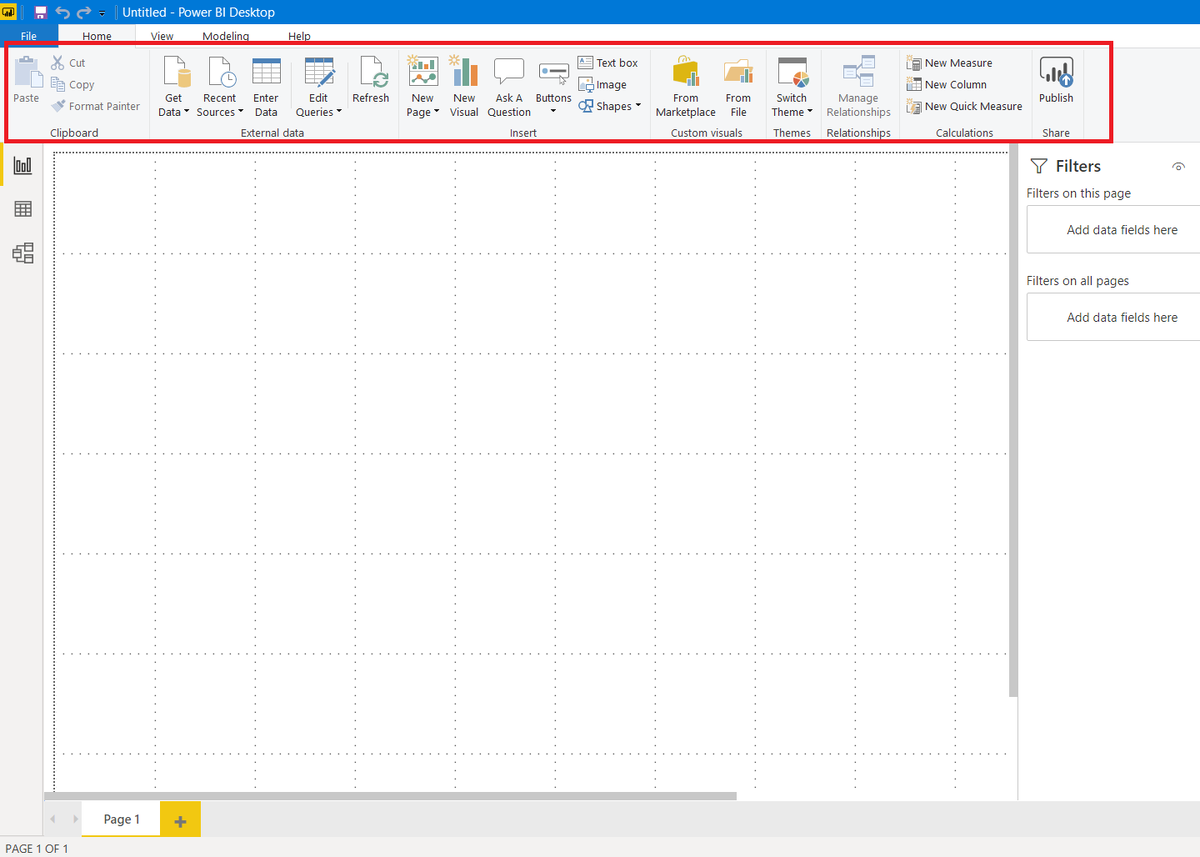Switch to Data view in sidebar

click(22, 209)
